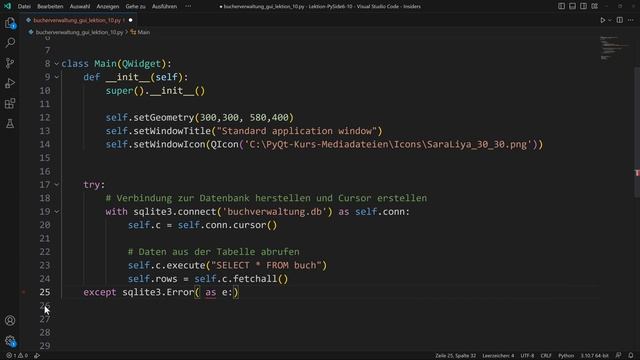The height and width of the screenshot is (360, 640).
Task: Collapse the with block fold on line 19
Action: (57, 212)
